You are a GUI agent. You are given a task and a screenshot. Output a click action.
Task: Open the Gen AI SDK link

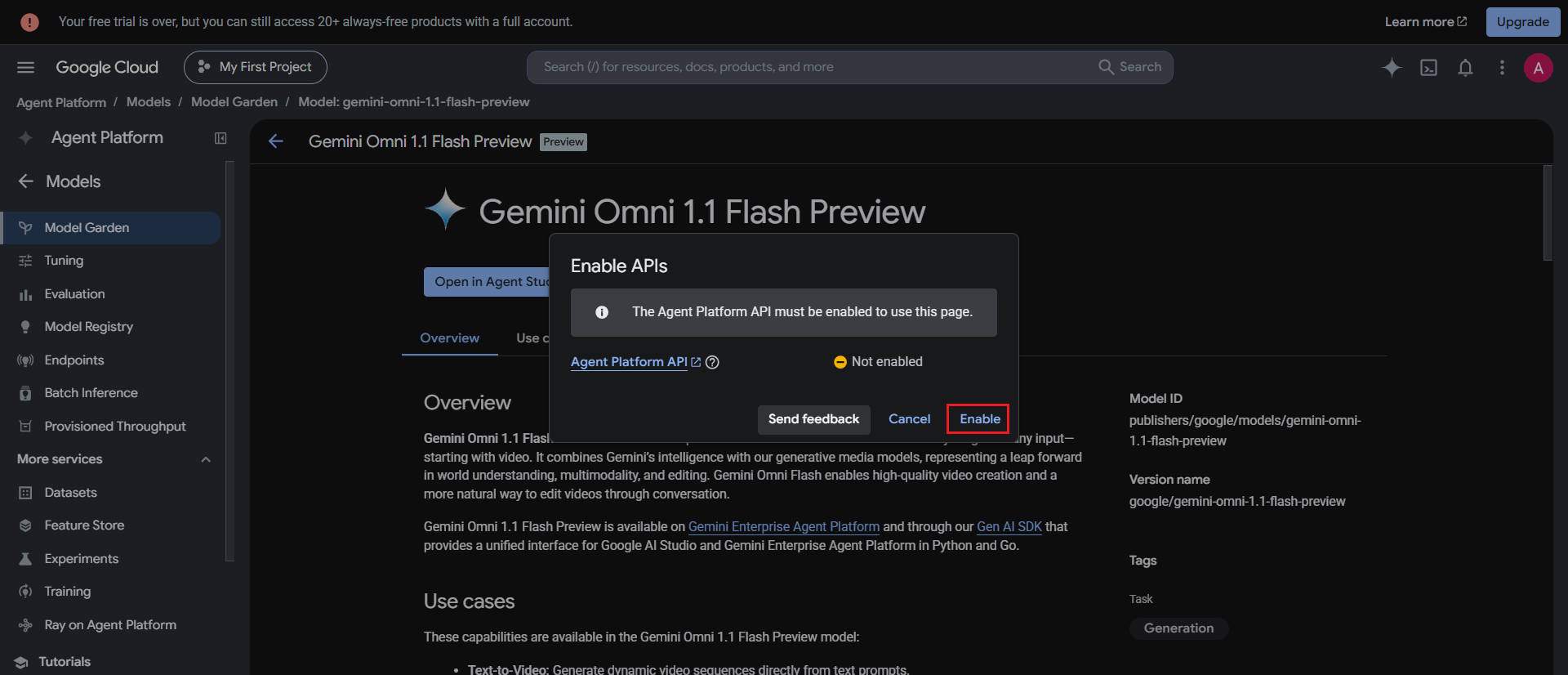[x=1009, y=527]
